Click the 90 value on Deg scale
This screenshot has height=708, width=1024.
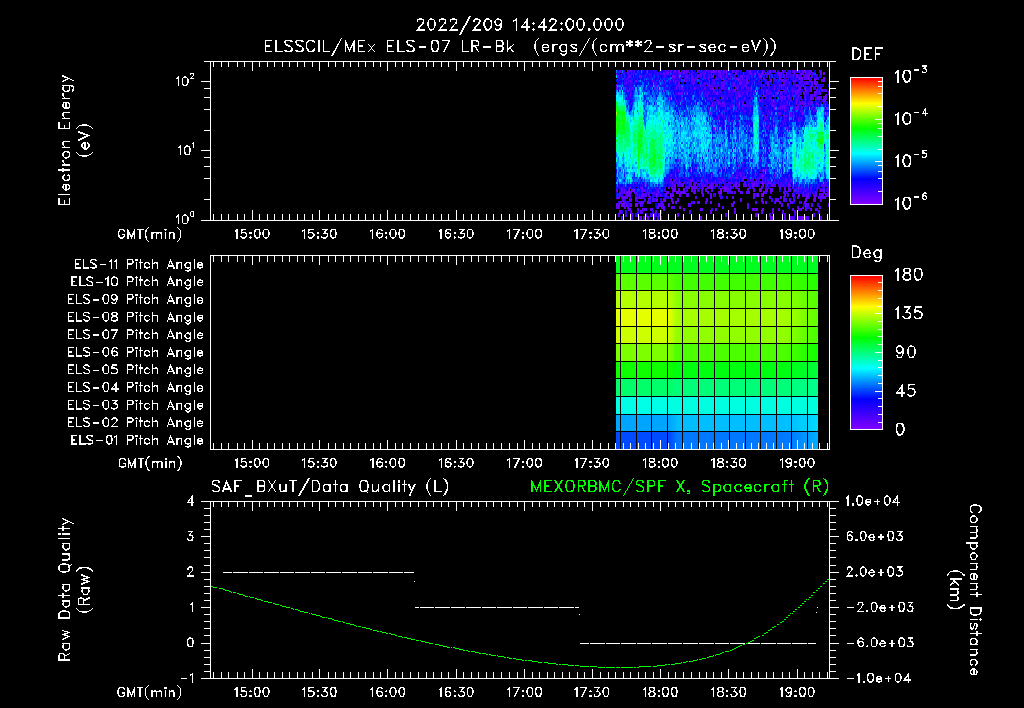coord(906,352)
